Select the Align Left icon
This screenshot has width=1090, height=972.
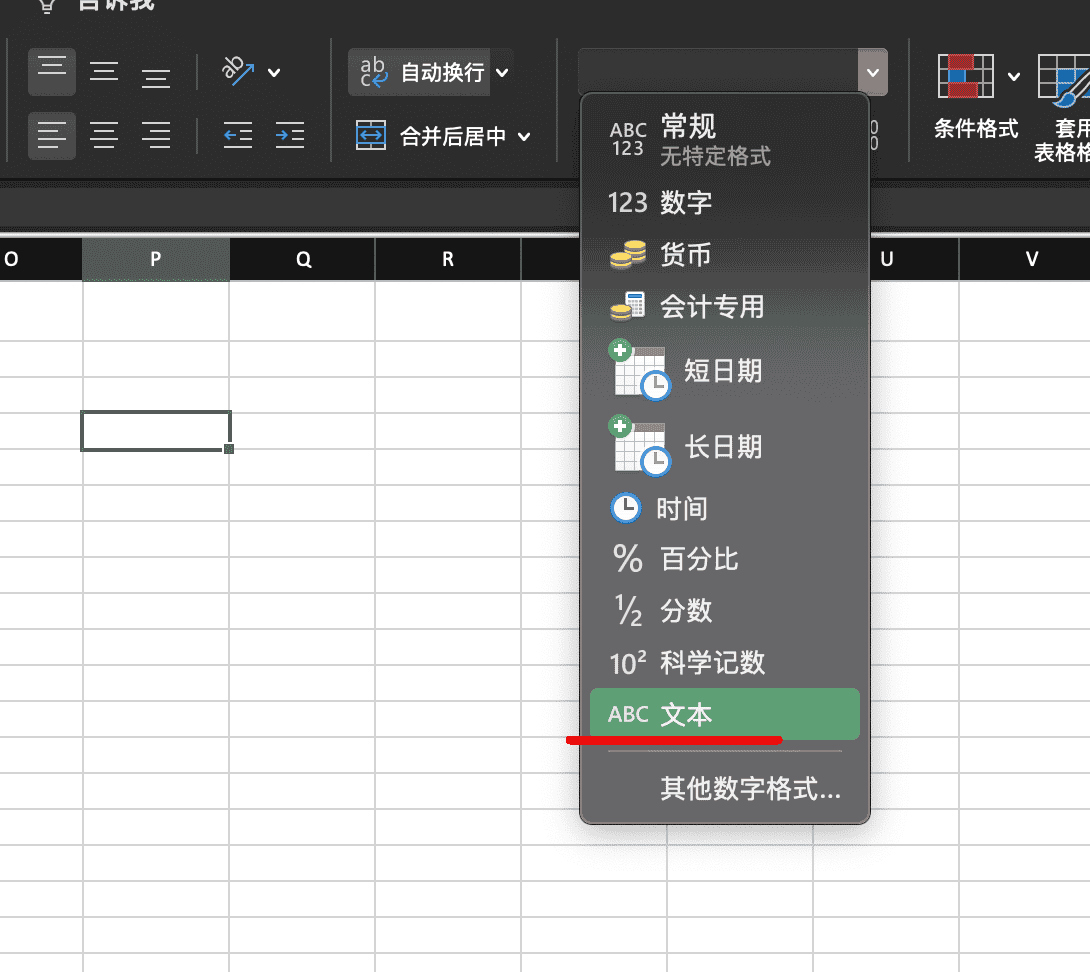[x=52, y=135]
